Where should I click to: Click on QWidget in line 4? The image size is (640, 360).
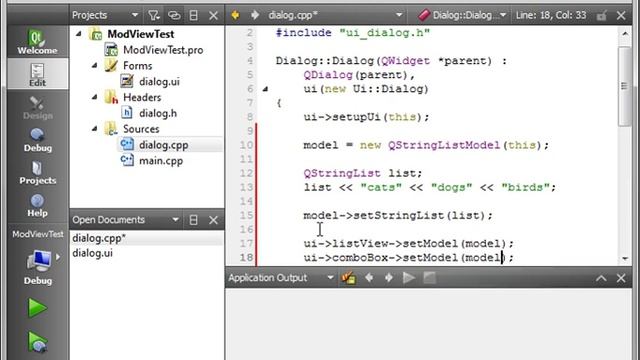(x=405, y=61)
